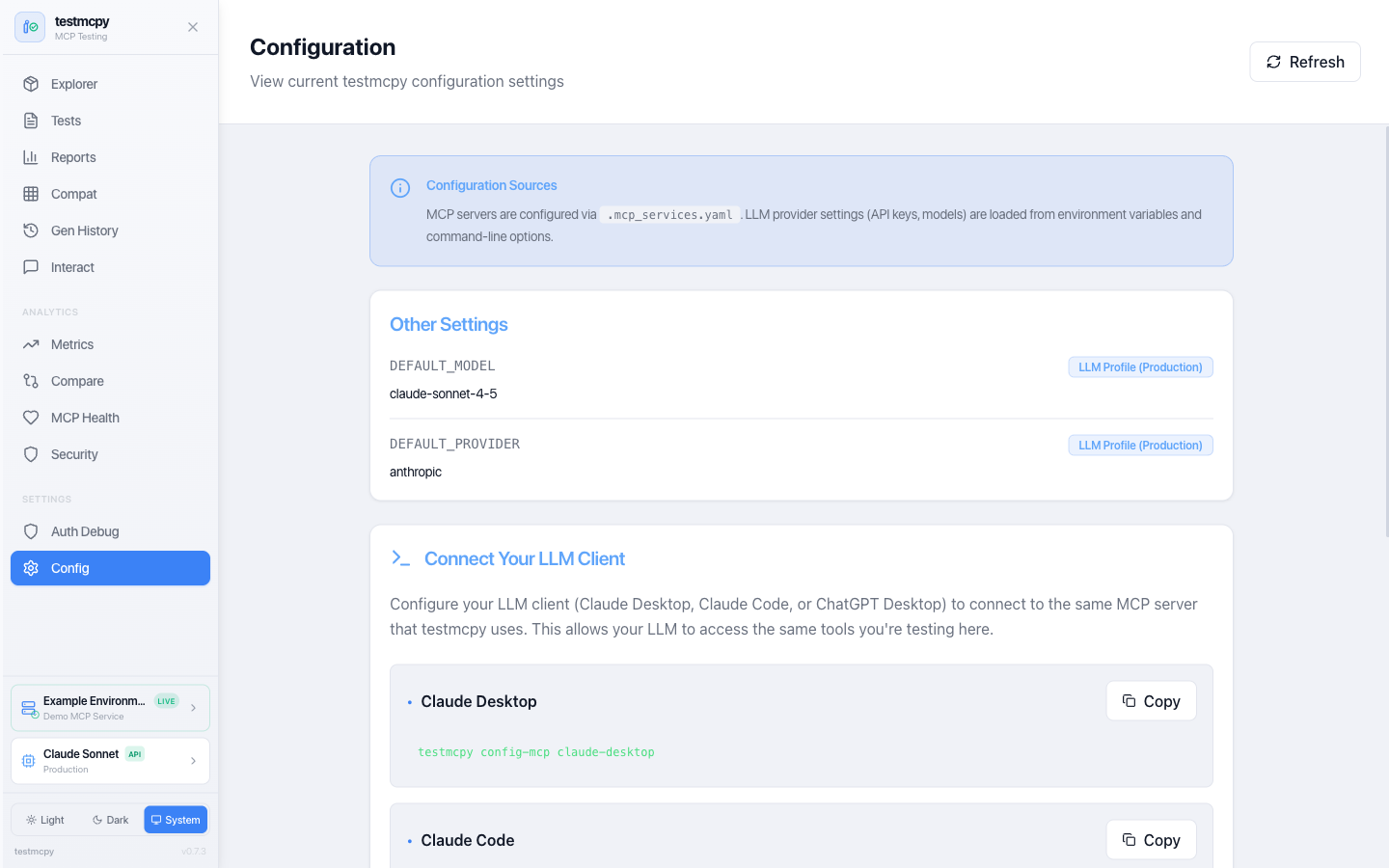1389x868 pixels.
Task: Copy the Claude Code command
Action: pos(1151,840)
